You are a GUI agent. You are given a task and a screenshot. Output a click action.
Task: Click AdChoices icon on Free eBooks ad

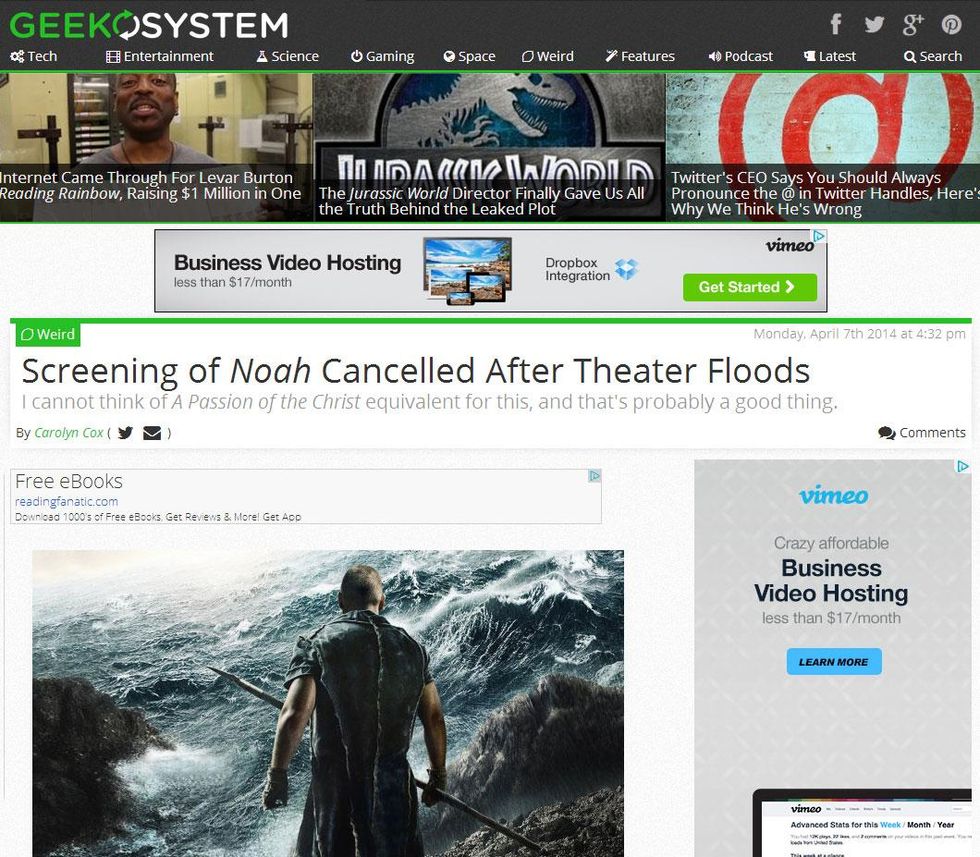pos(594,476)
